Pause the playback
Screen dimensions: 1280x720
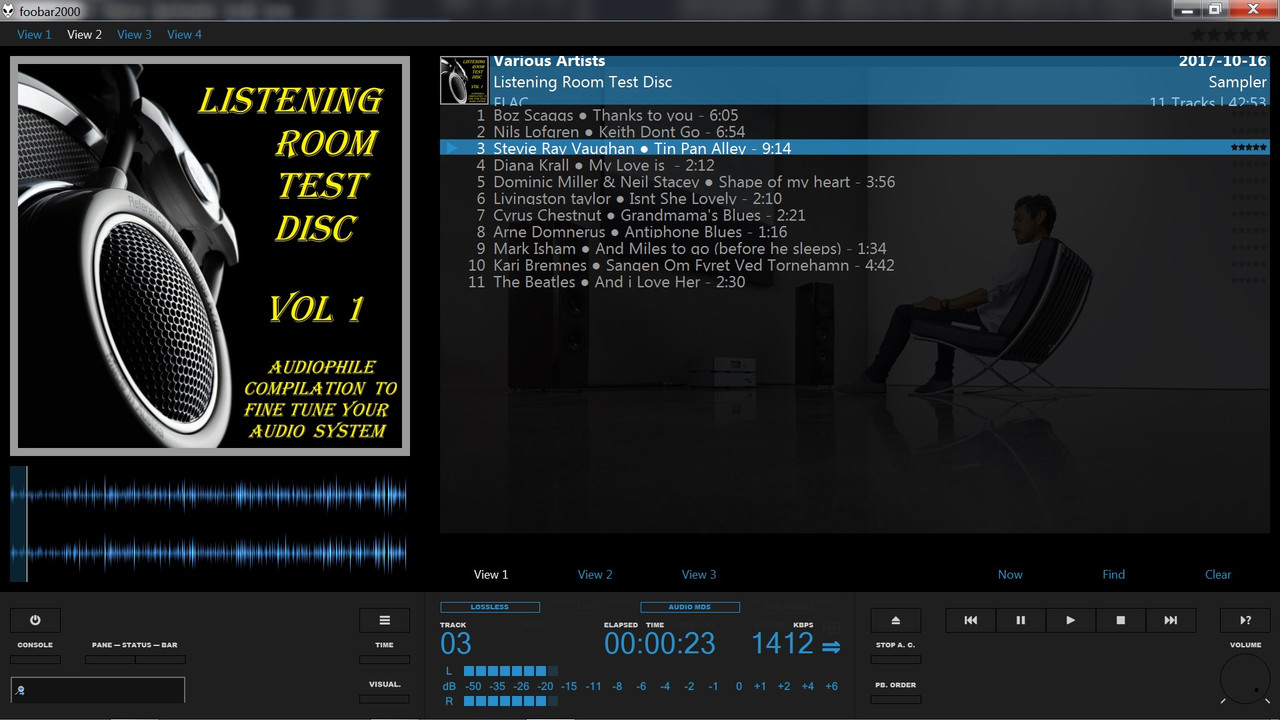[x=1020, y=620]
